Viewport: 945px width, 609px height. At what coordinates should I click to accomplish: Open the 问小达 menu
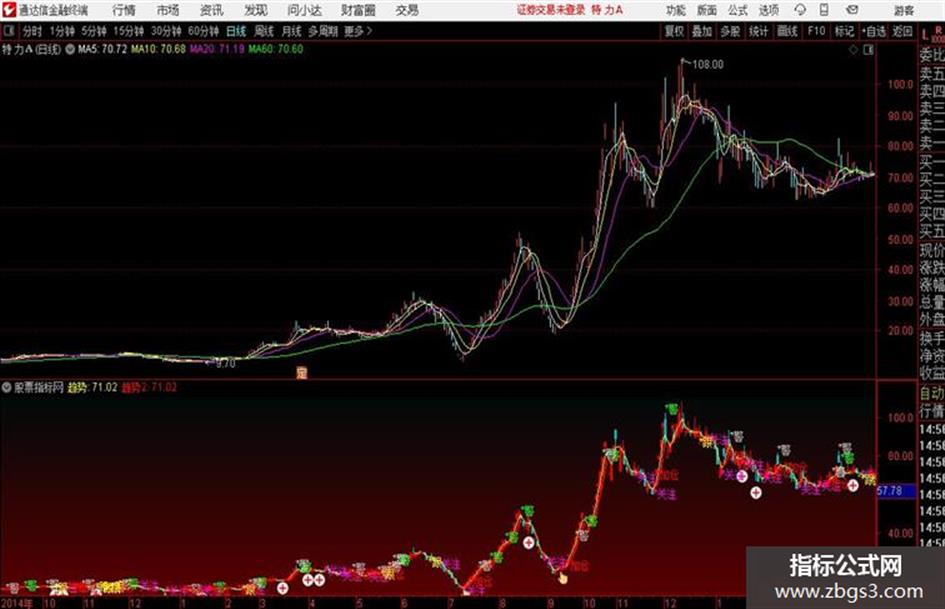coord(304,10)
